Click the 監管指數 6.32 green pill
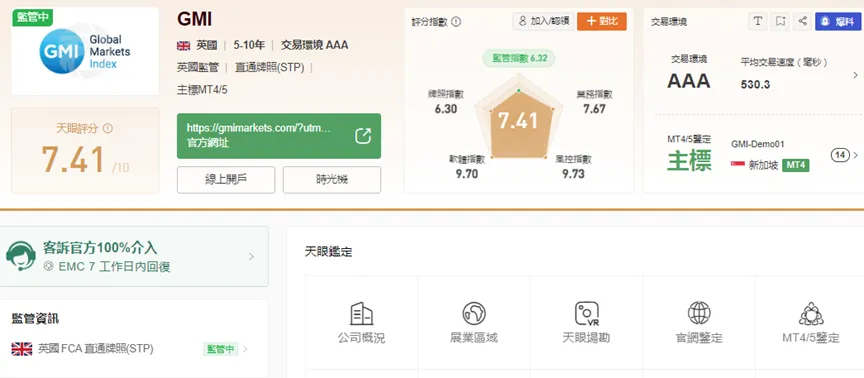 [x=519, y=58]
